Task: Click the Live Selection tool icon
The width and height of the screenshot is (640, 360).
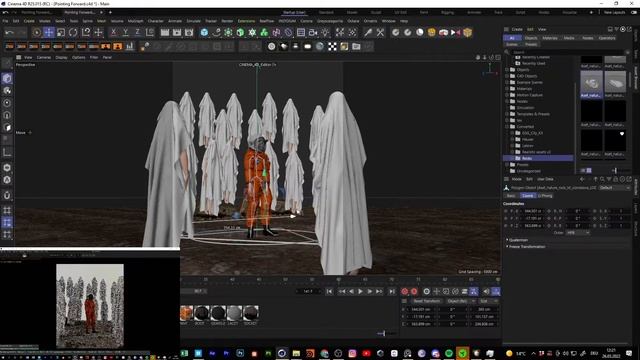Action: coord(36,32)
